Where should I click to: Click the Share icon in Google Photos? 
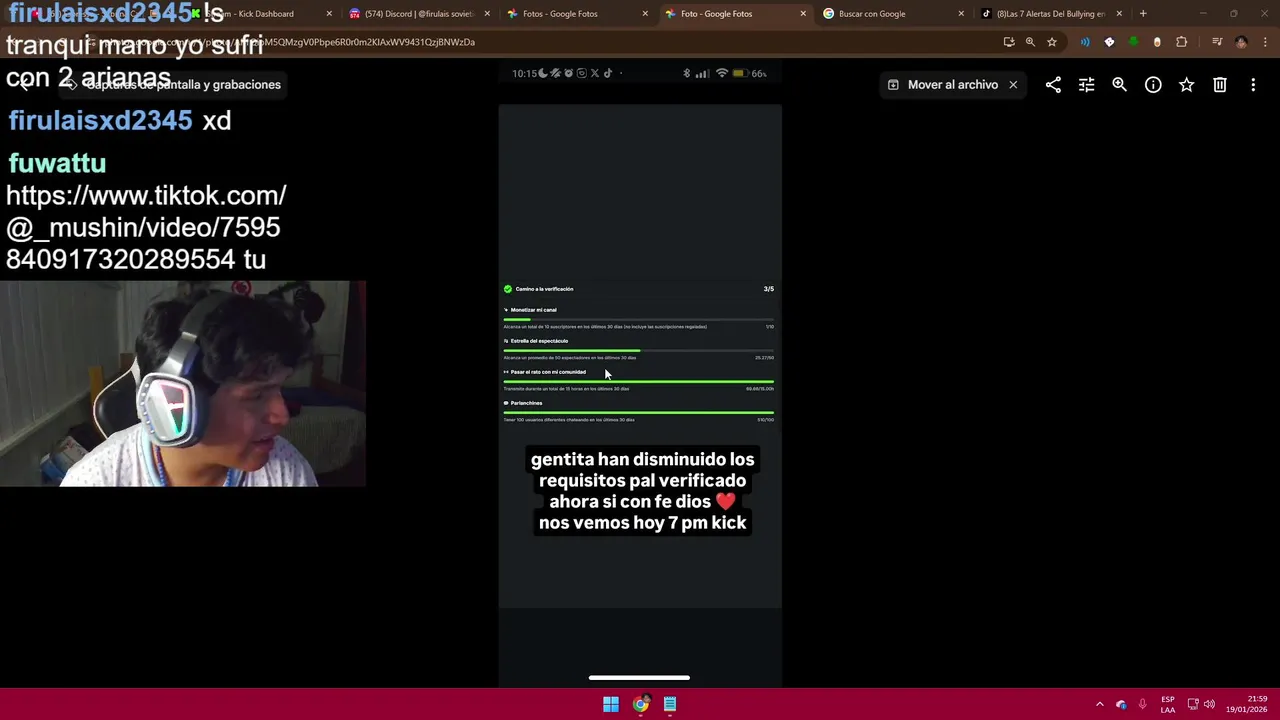click(x=1053, y=85)
